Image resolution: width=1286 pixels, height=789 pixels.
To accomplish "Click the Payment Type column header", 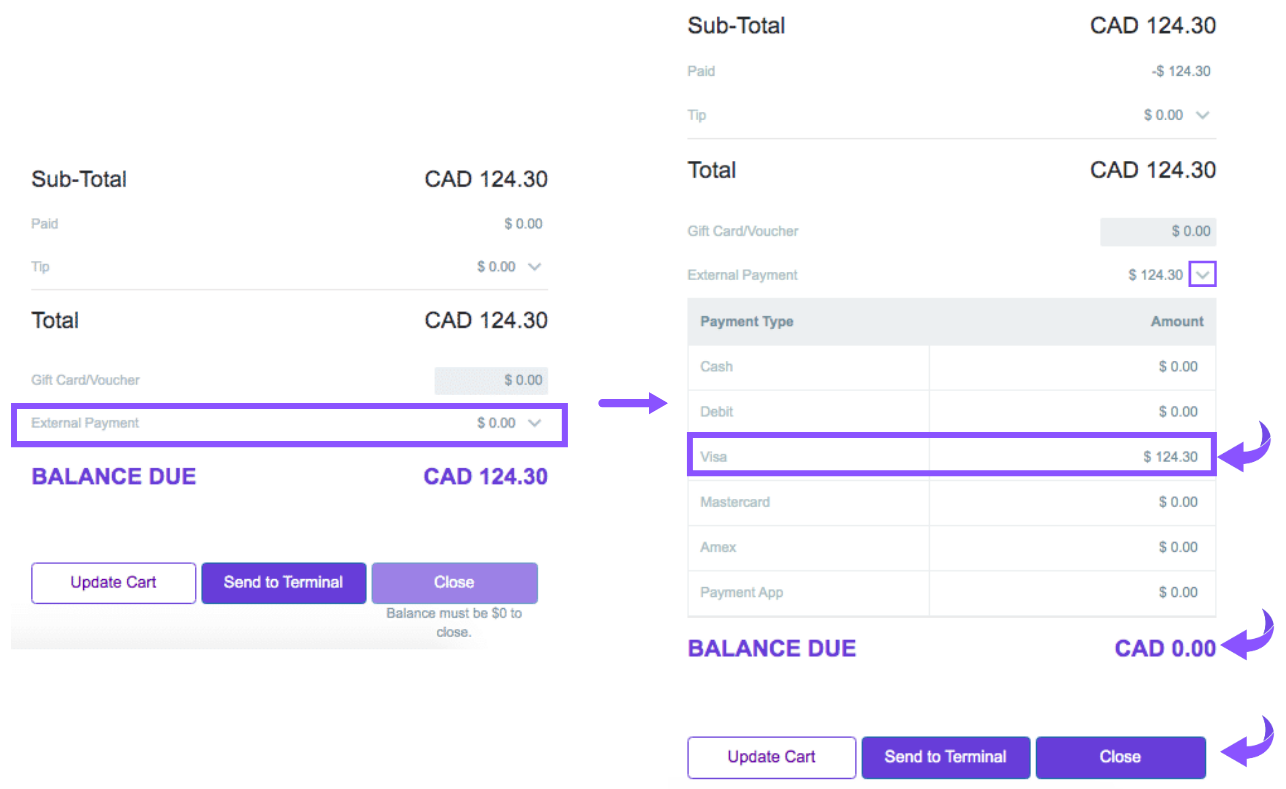I will (x=747, y=322).
